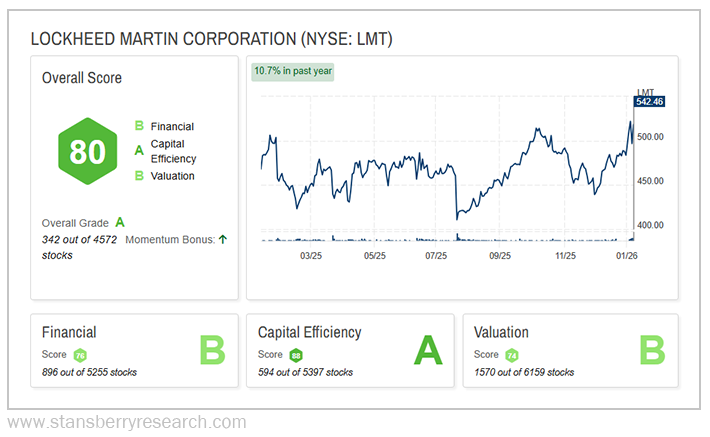Click the 500.00 price axis label
This screenshot has width=710, height=437.
(x=652, y=137)
